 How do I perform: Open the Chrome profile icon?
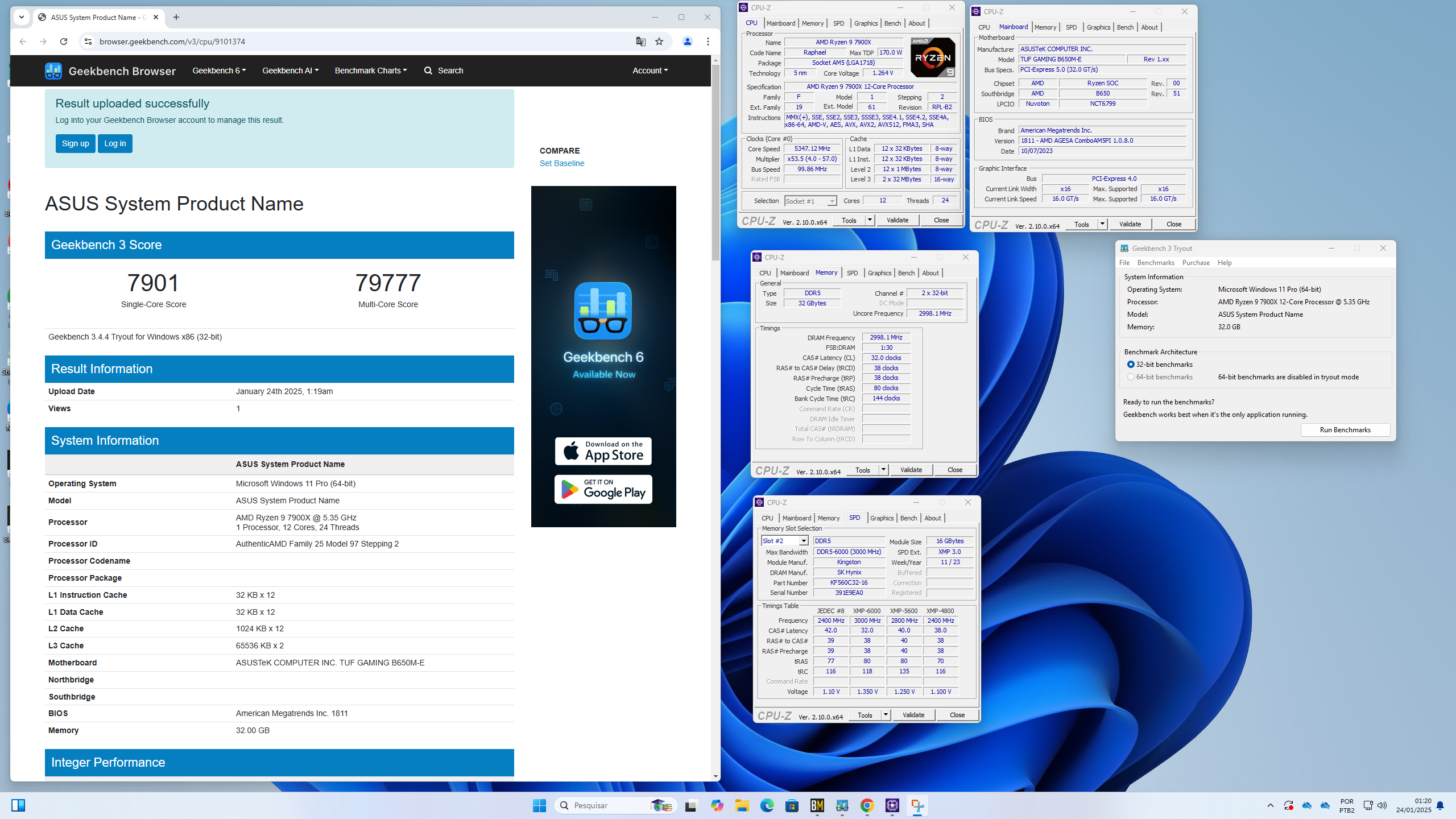[x=688, y=42]
